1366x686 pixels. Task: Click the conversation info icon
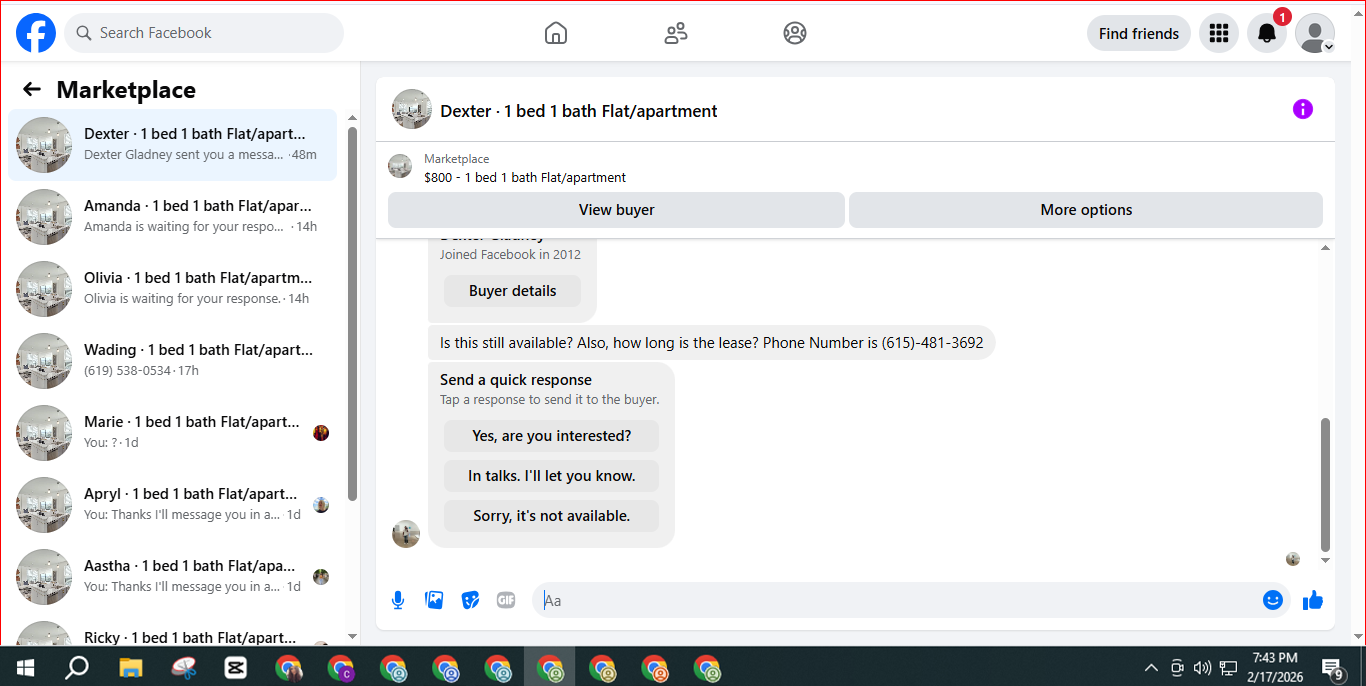coord(1302,109)
